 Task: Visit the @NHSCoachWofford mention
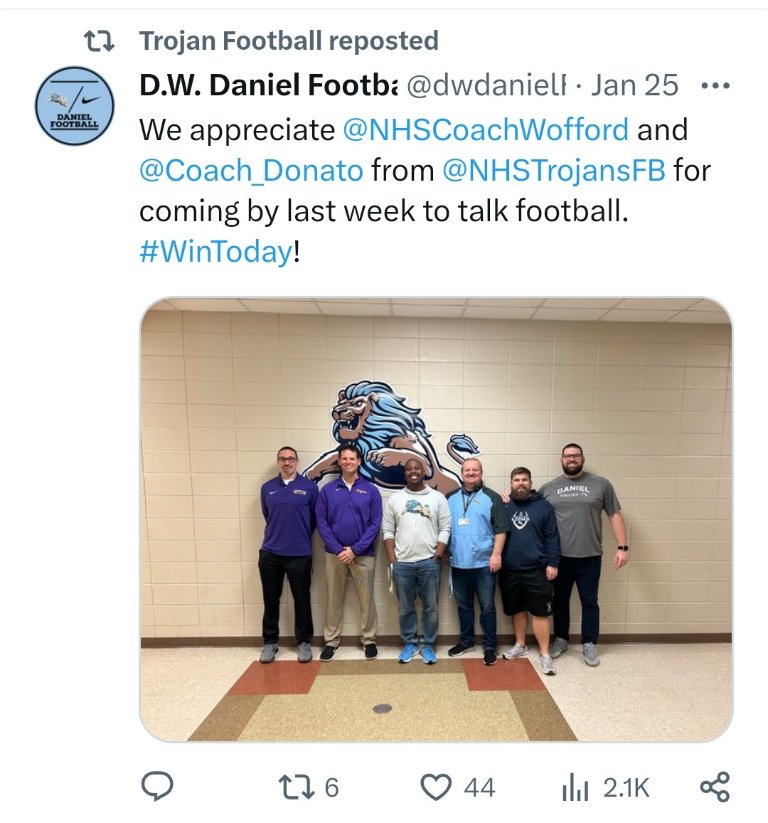(486, 130)
